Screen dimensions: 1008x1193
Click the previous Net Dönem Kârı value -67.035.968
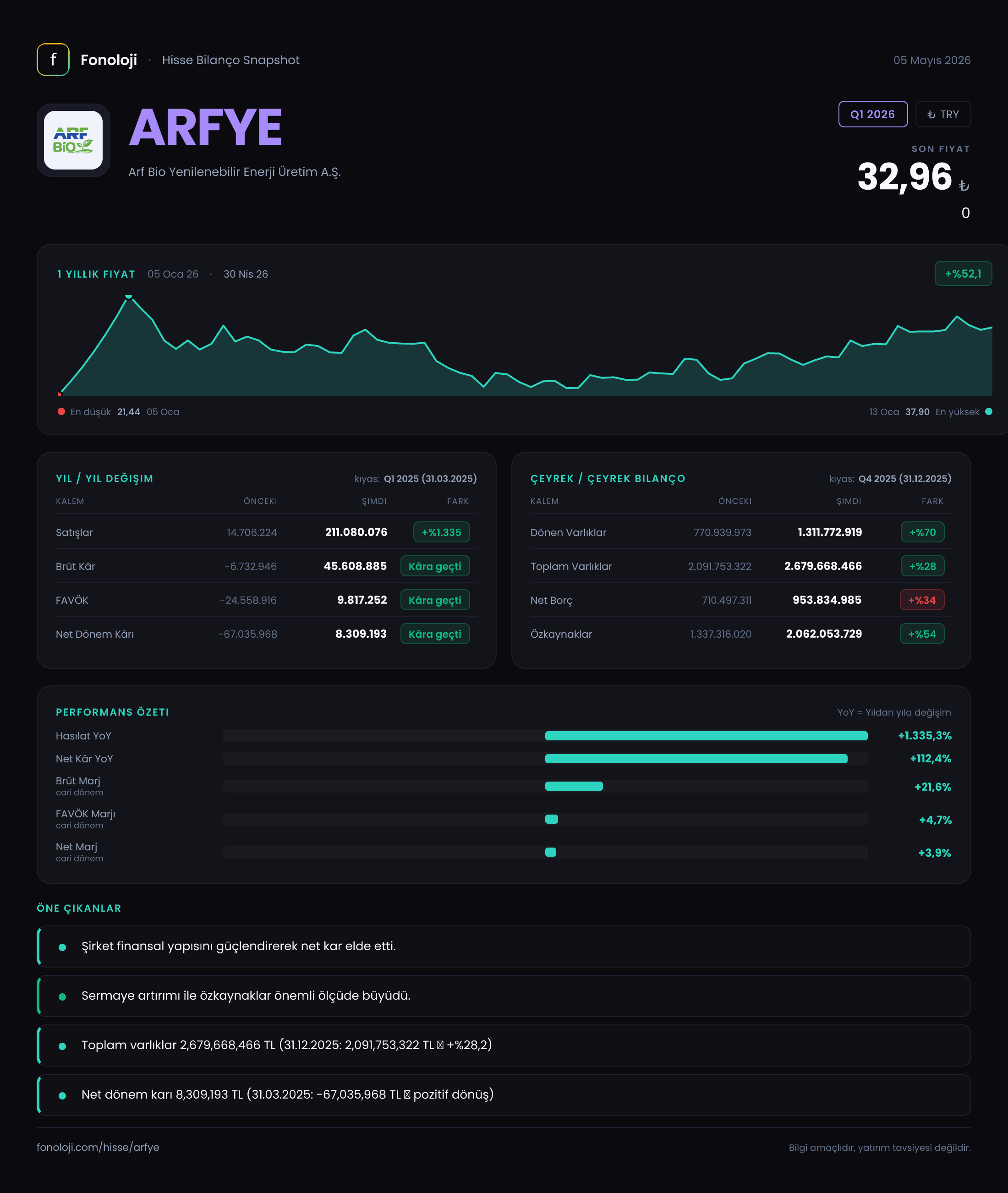click(247, 634)
